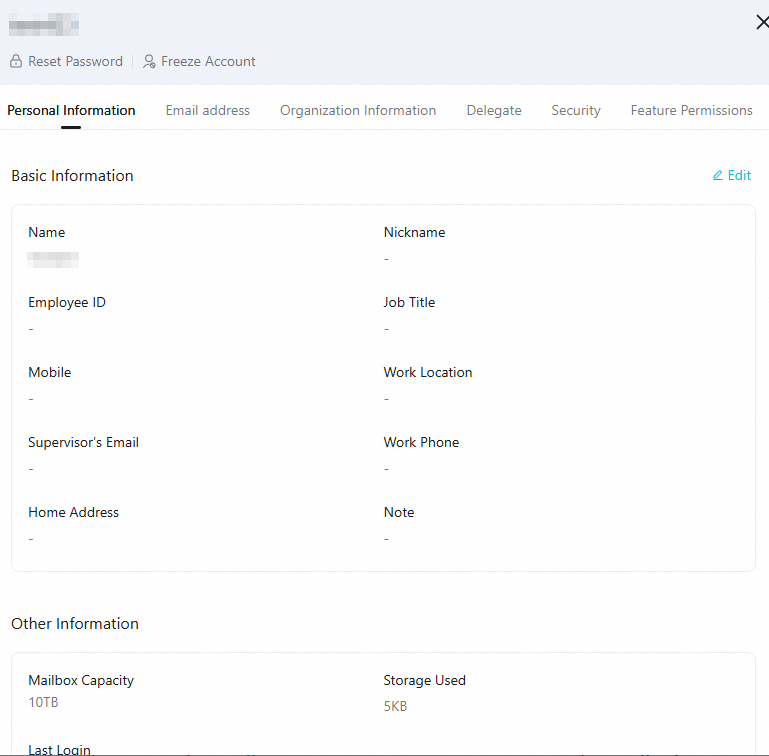Click the lock icon beside Reset Password
Viewport: 769px width, 756px height.
[x=16, y=61]
